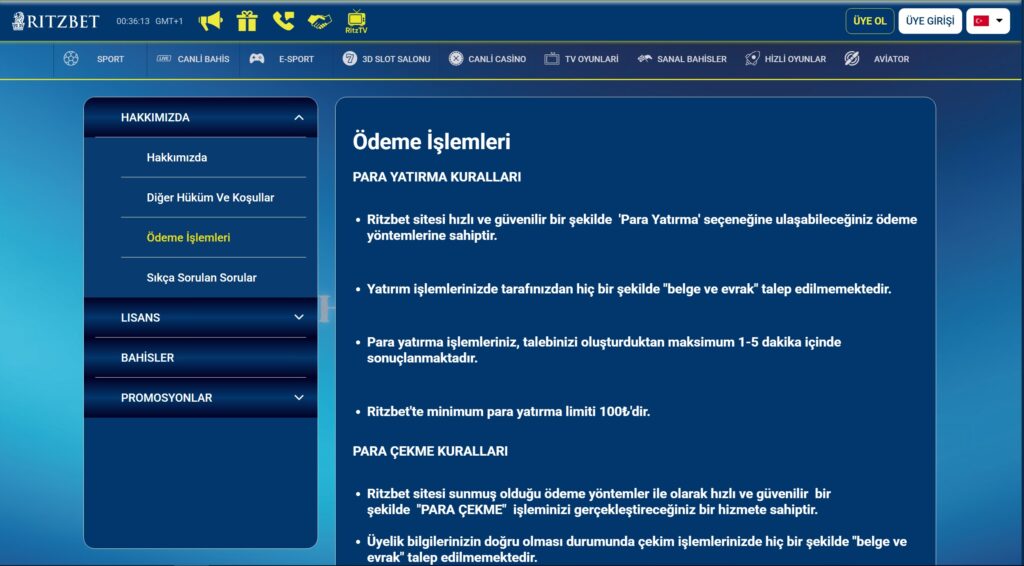Click the 3D Slot Salonu seven icon

click(349, 59)
